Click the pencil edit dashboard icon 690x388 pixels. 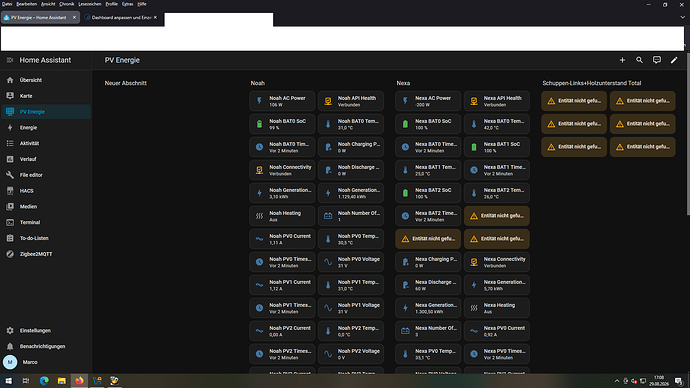(674, 60)
